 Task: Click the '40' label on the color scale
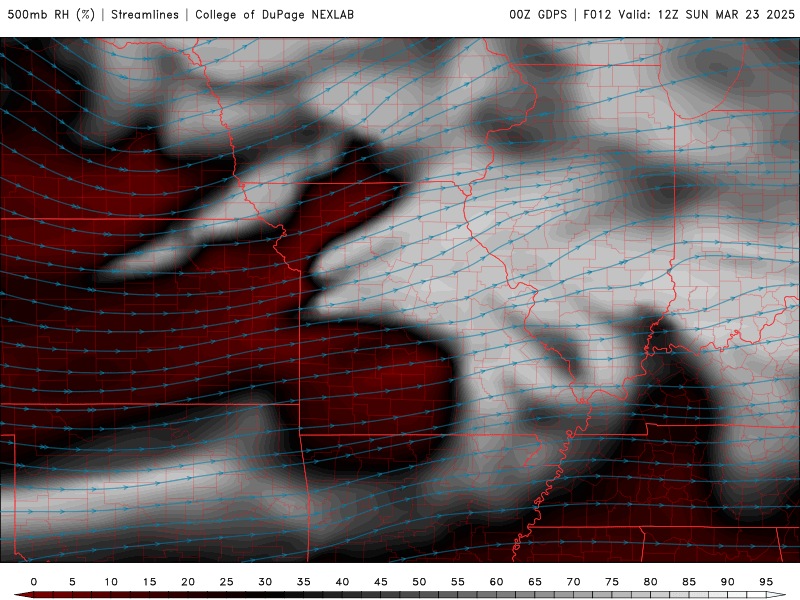tap(342, 582)
